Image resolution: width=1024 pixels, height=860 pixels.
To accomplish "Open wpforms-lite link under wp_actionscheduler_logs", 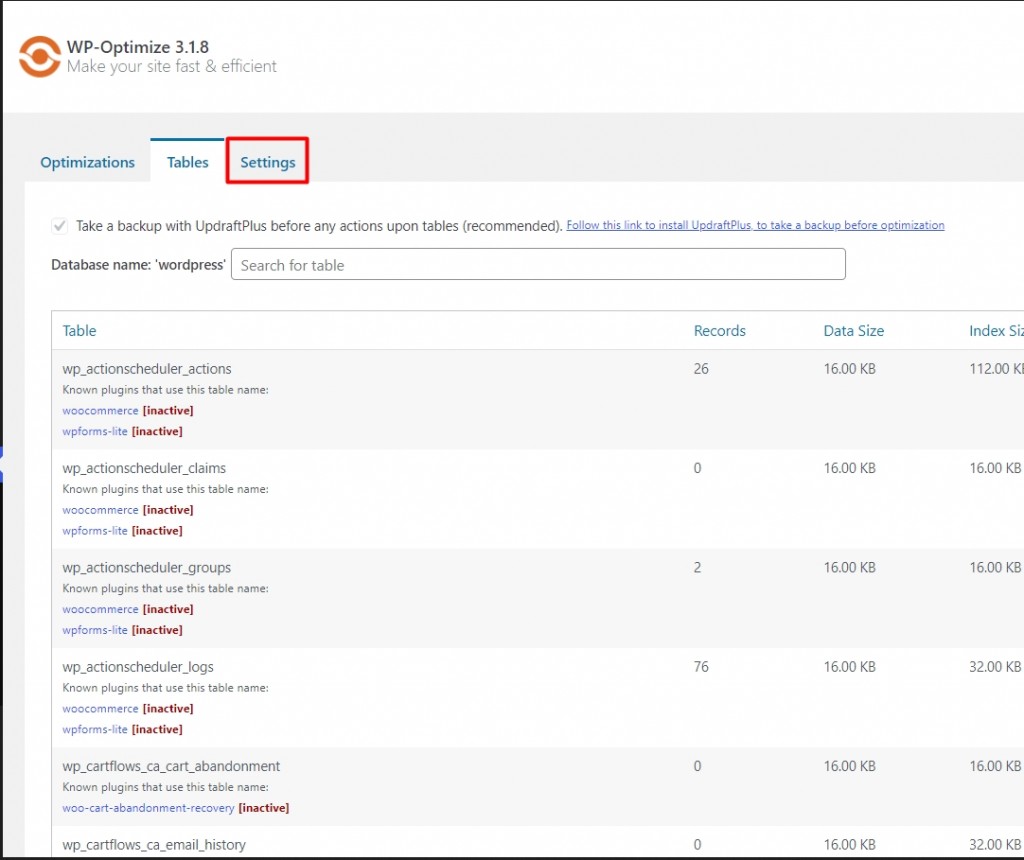I will point(95,729).
